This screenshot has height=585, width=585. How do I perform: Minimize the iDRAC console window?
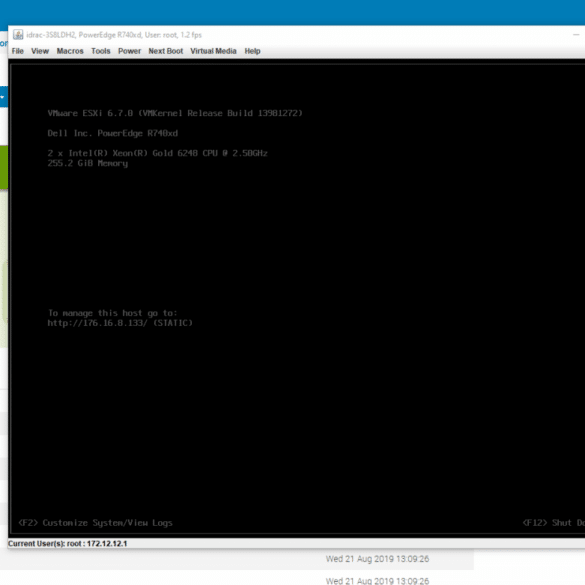(x=576, y=35)
